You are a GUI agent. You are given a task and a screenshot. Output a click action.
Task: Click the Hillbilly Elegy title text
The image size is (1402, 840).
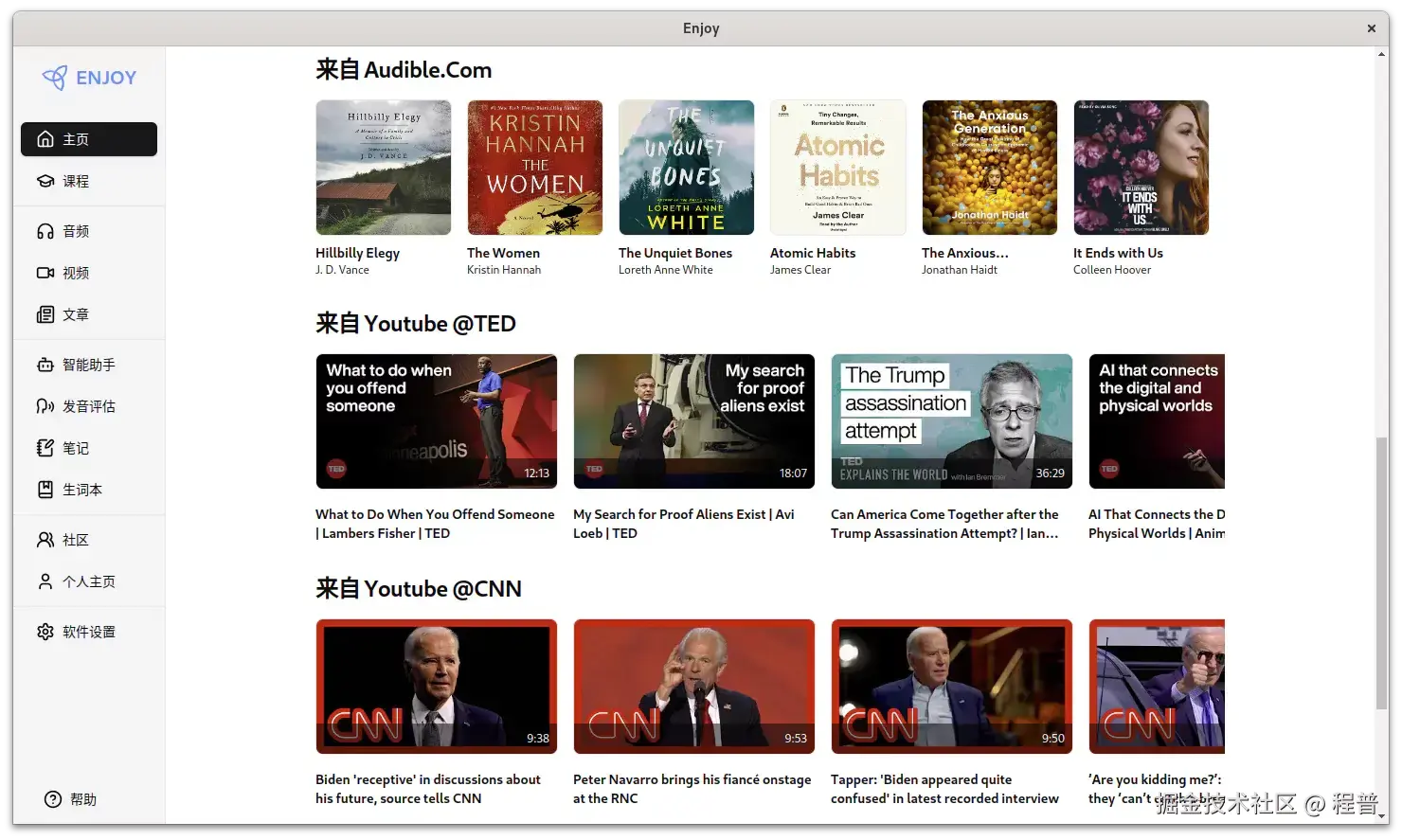tap(357, 253)
